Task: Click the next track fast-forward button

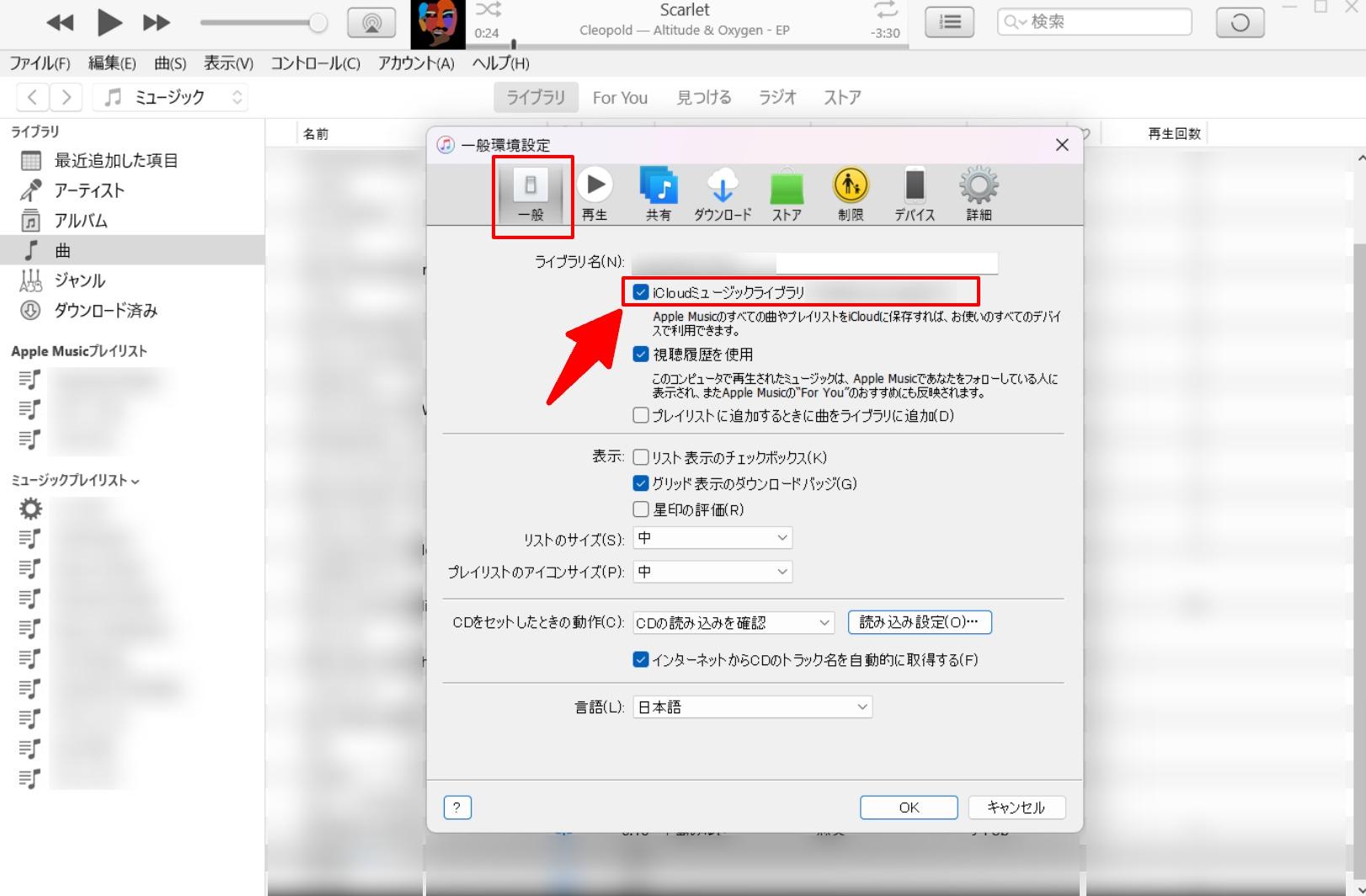Action: [x=157, y=23]
